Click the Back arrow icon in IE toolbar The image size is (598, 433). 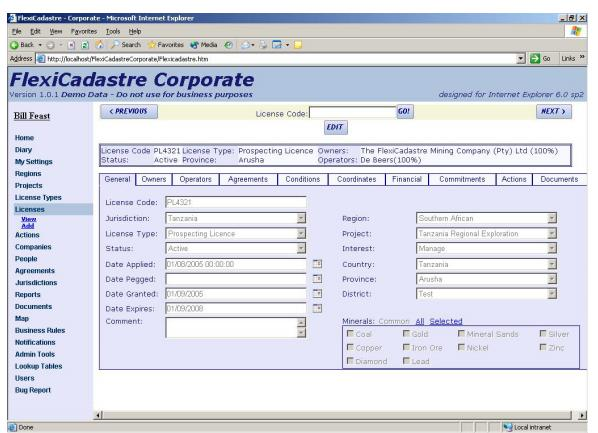(x=14, y=45)
